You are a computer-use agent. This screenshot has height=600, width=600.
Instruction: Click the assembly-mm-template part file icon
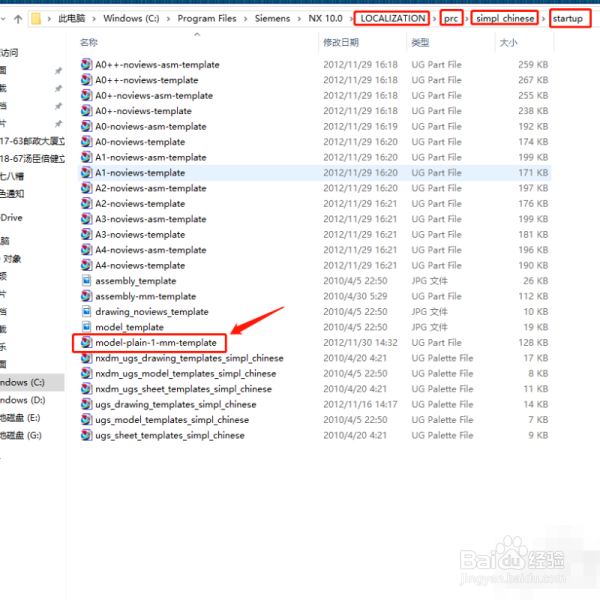pos(86,296)
